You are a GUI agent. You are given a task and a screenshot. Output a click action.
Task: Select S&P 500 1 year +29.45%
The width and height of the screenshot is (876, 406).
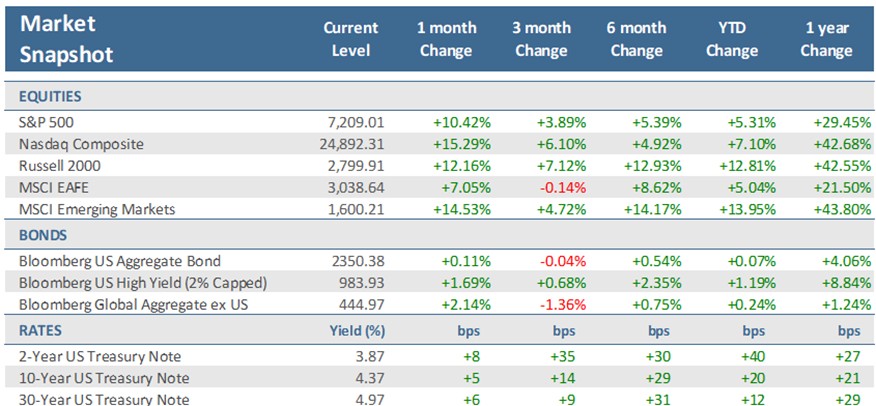842,122
